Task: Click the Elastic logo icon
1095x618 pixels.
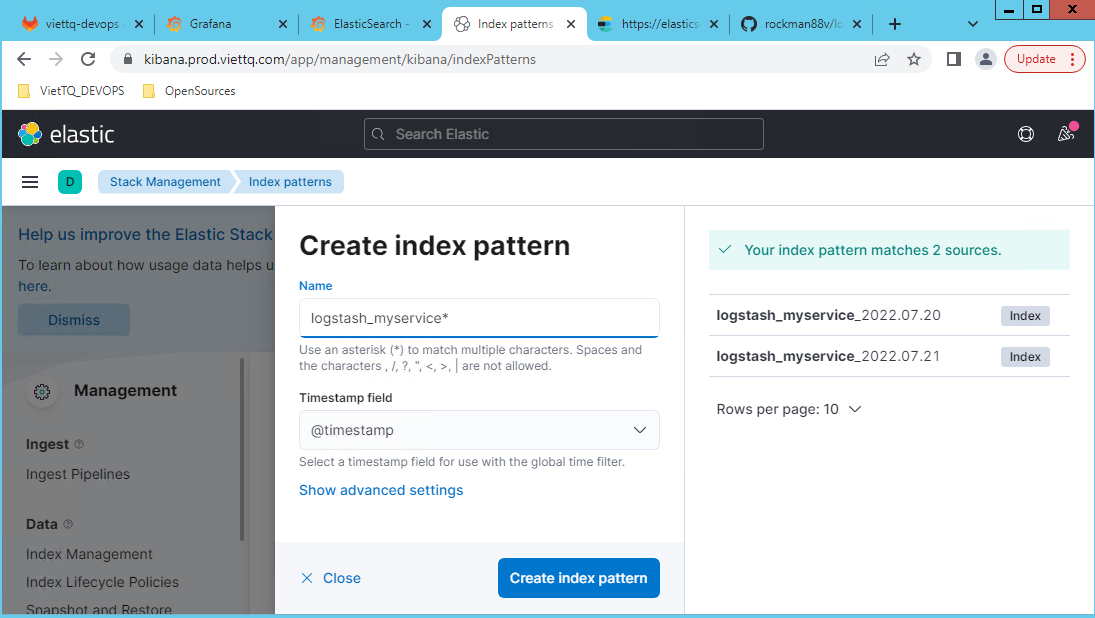Action: click(x=30, y=134)
